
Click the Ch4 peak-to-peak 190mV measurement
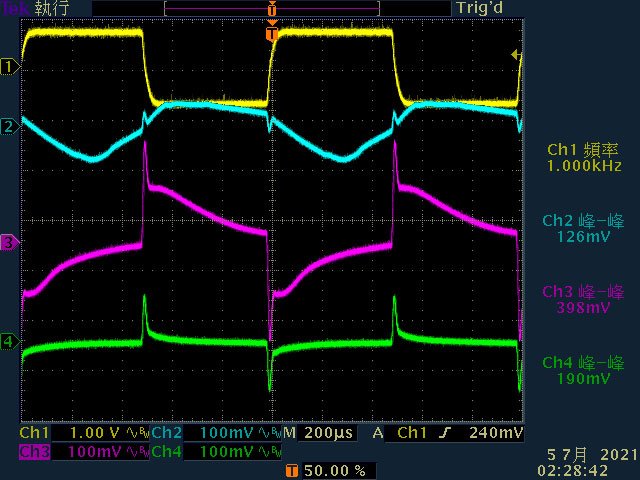point(584,370)
